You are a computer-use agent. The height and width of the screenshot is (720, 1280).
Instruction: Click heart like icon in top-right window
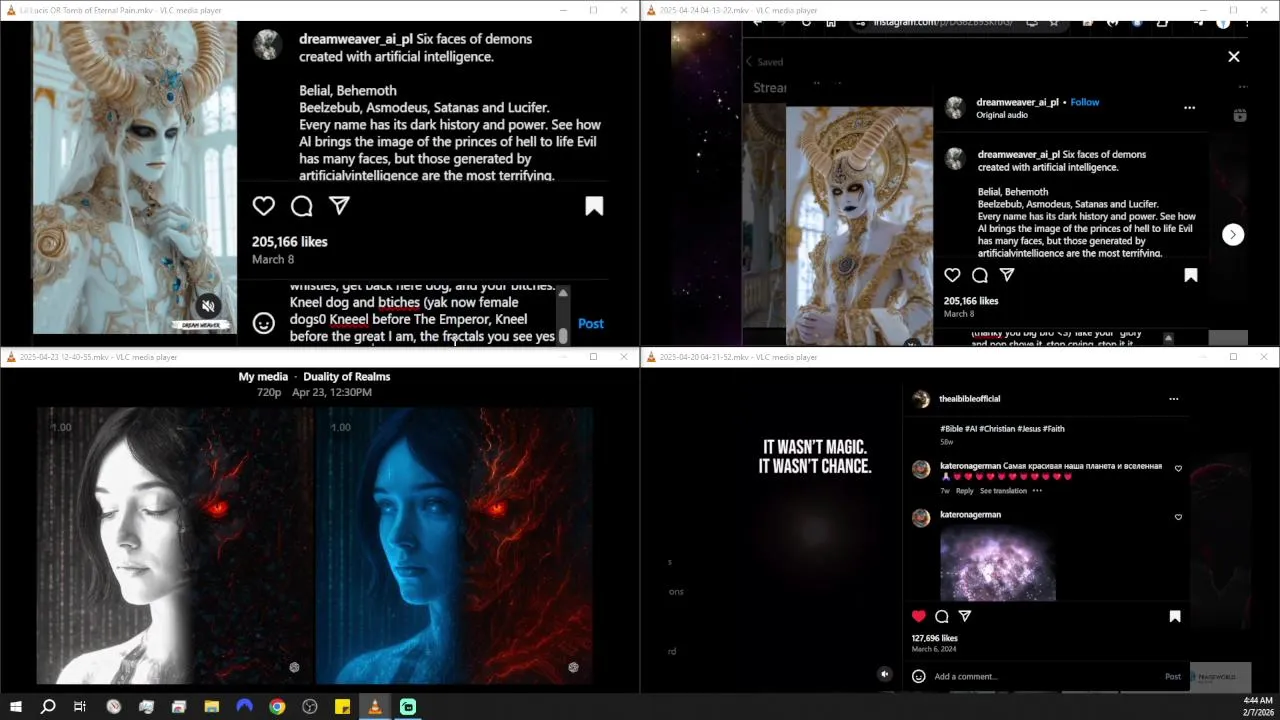pos(952,275)
